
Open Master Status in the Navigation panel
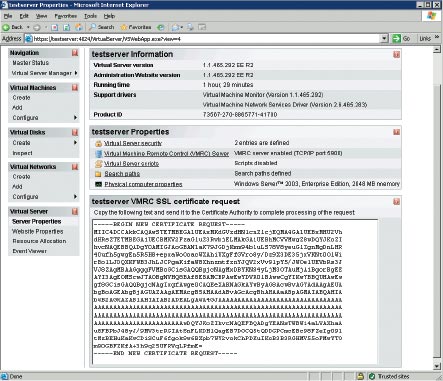pos(30,63)
